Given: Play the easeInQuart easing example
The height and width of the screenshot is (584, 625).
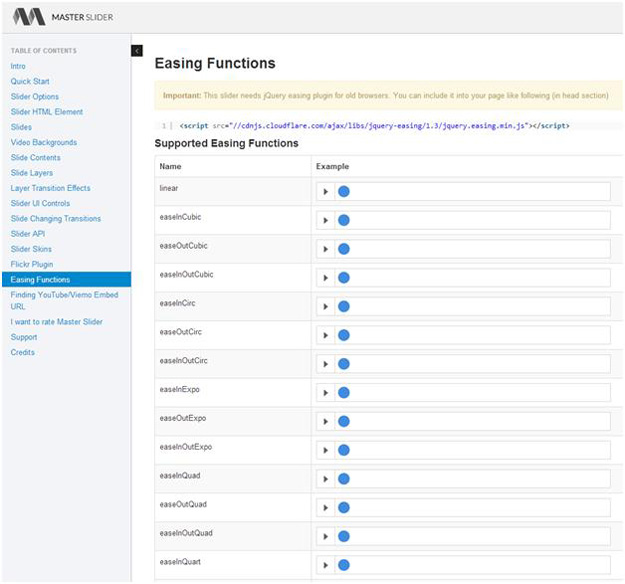Looking at the screenshot, I should 326,565.
